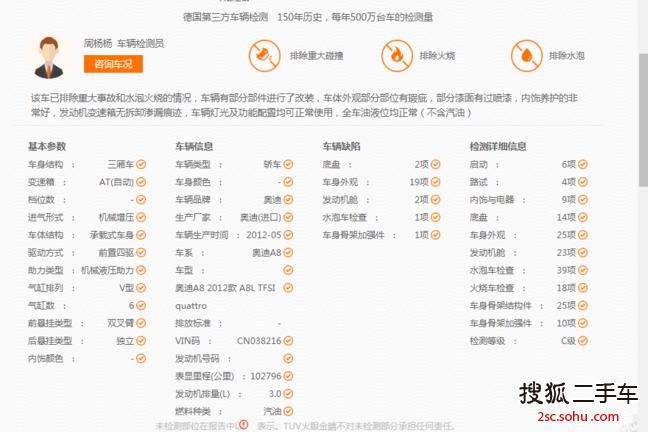Image resolution: width=648 pixels, height=432 pixels.
Task: Click the 2项 value in 底盘 defect row
Action: tap(422, 165)
